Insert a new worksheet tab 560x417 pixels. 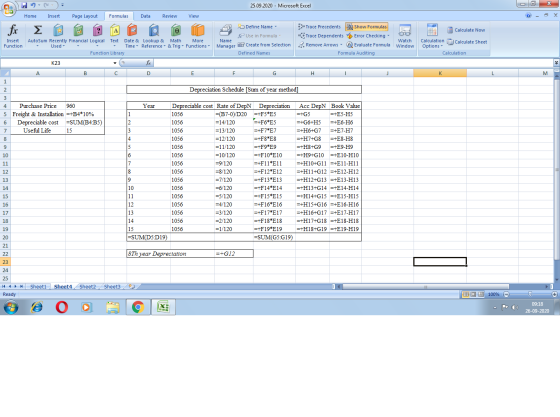pyautogui.click(x=131, y=287)
